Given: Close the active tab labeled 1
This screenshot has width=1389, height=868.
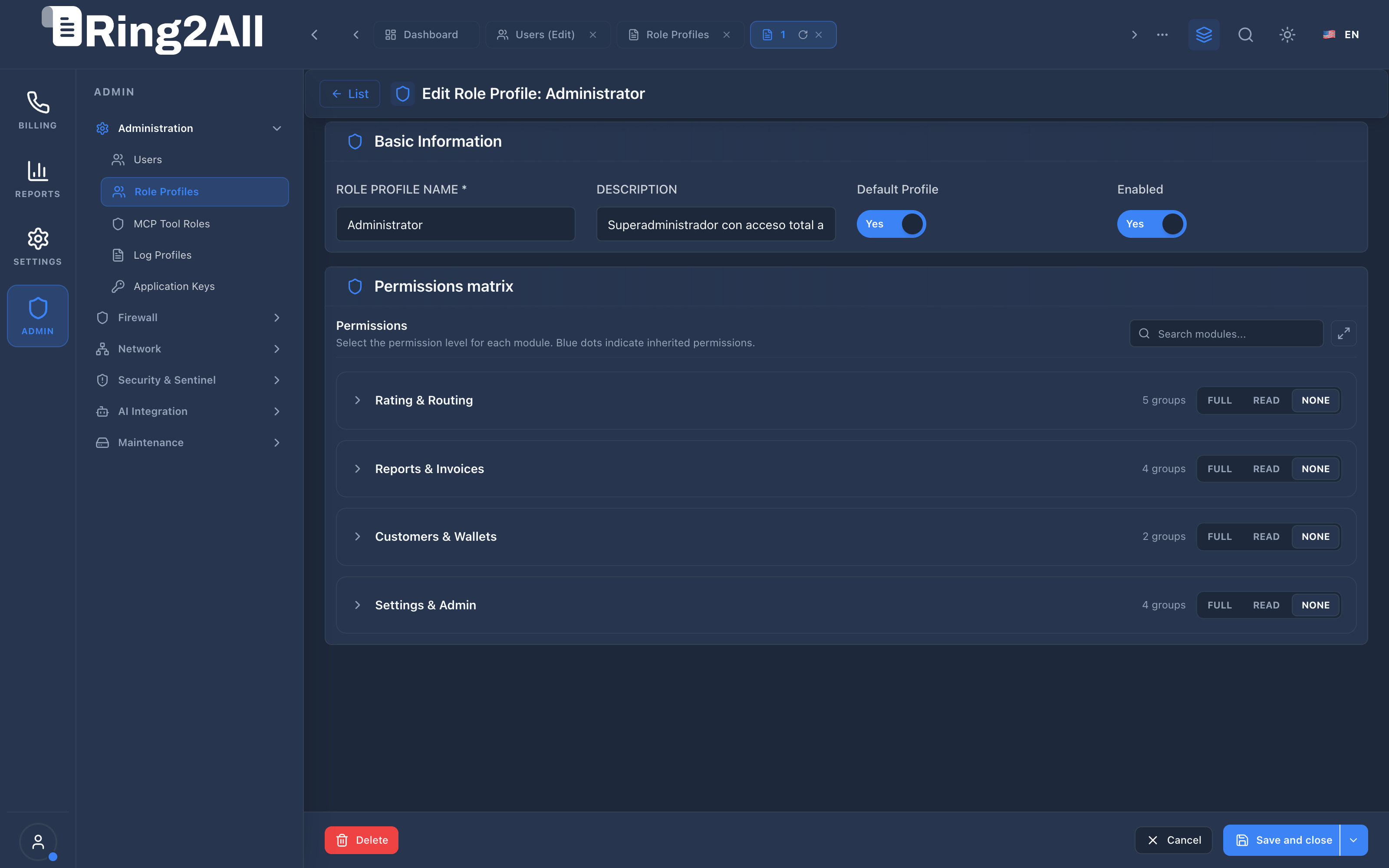Looking at the screenshot, I should point(819,34).
